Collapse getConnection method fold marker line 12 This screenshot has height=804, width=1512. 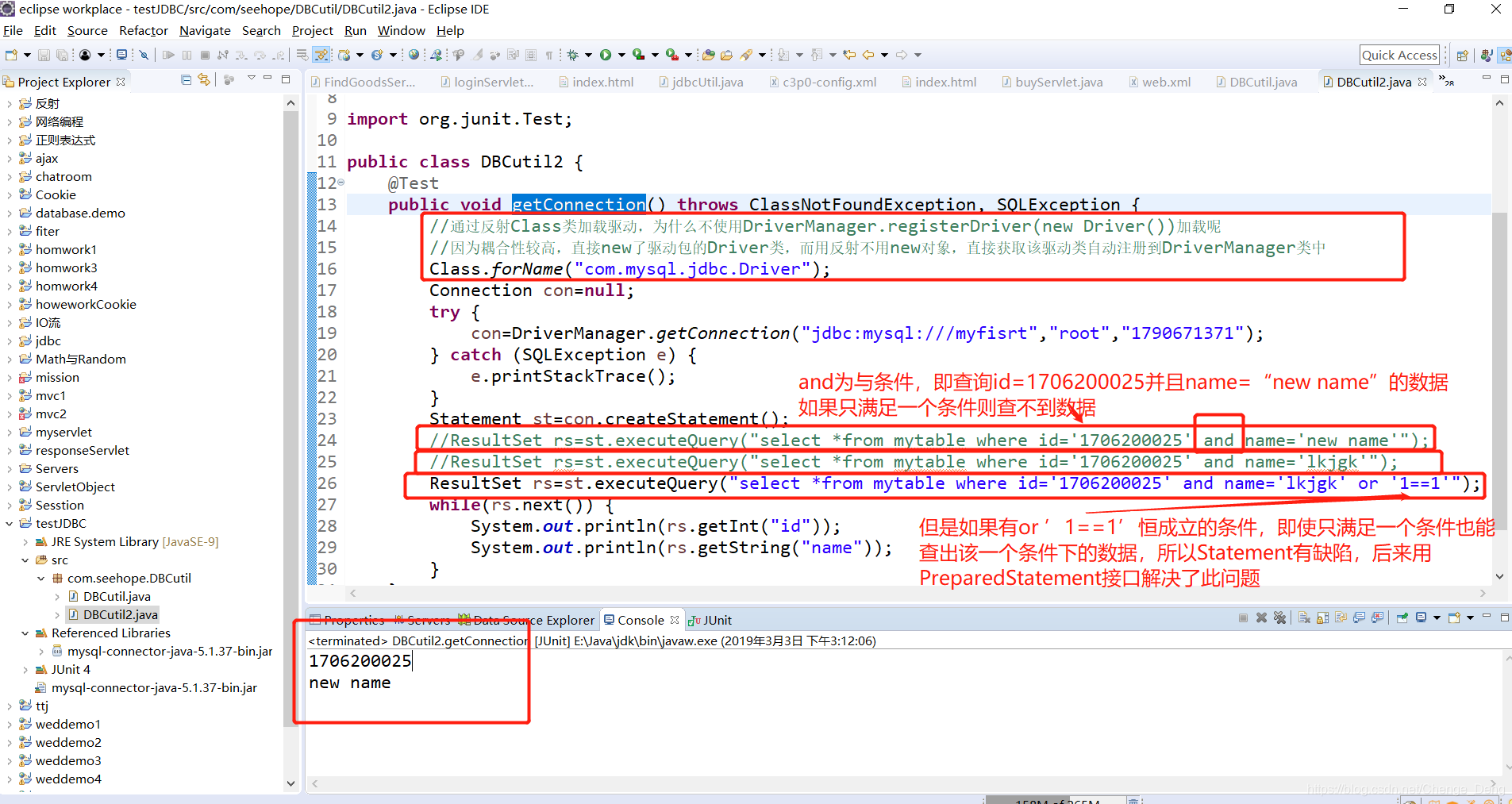(341, 183)
